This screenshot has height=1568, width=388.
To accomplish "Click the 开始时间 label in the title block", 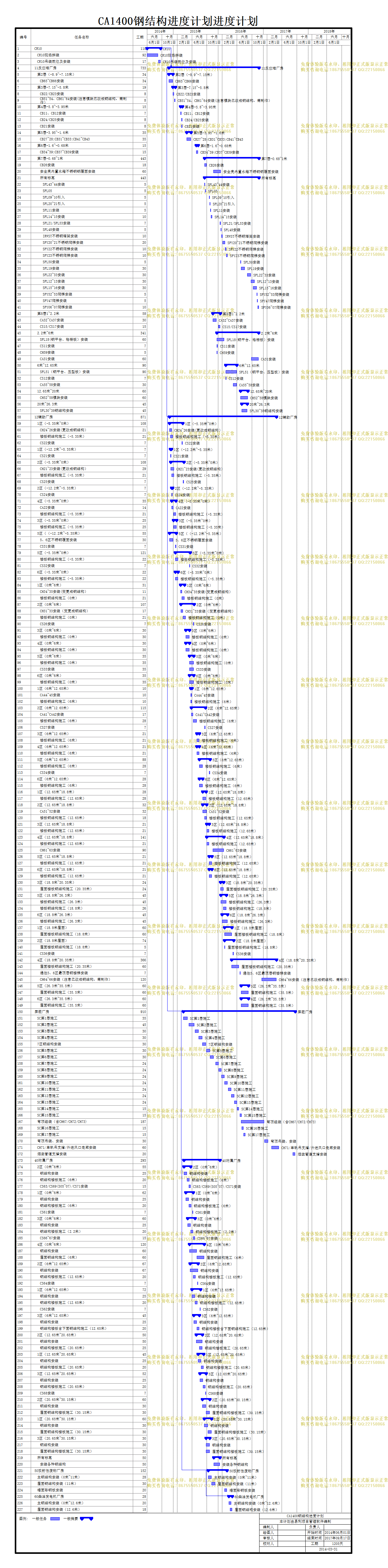I will click(x=315, y=1533).
